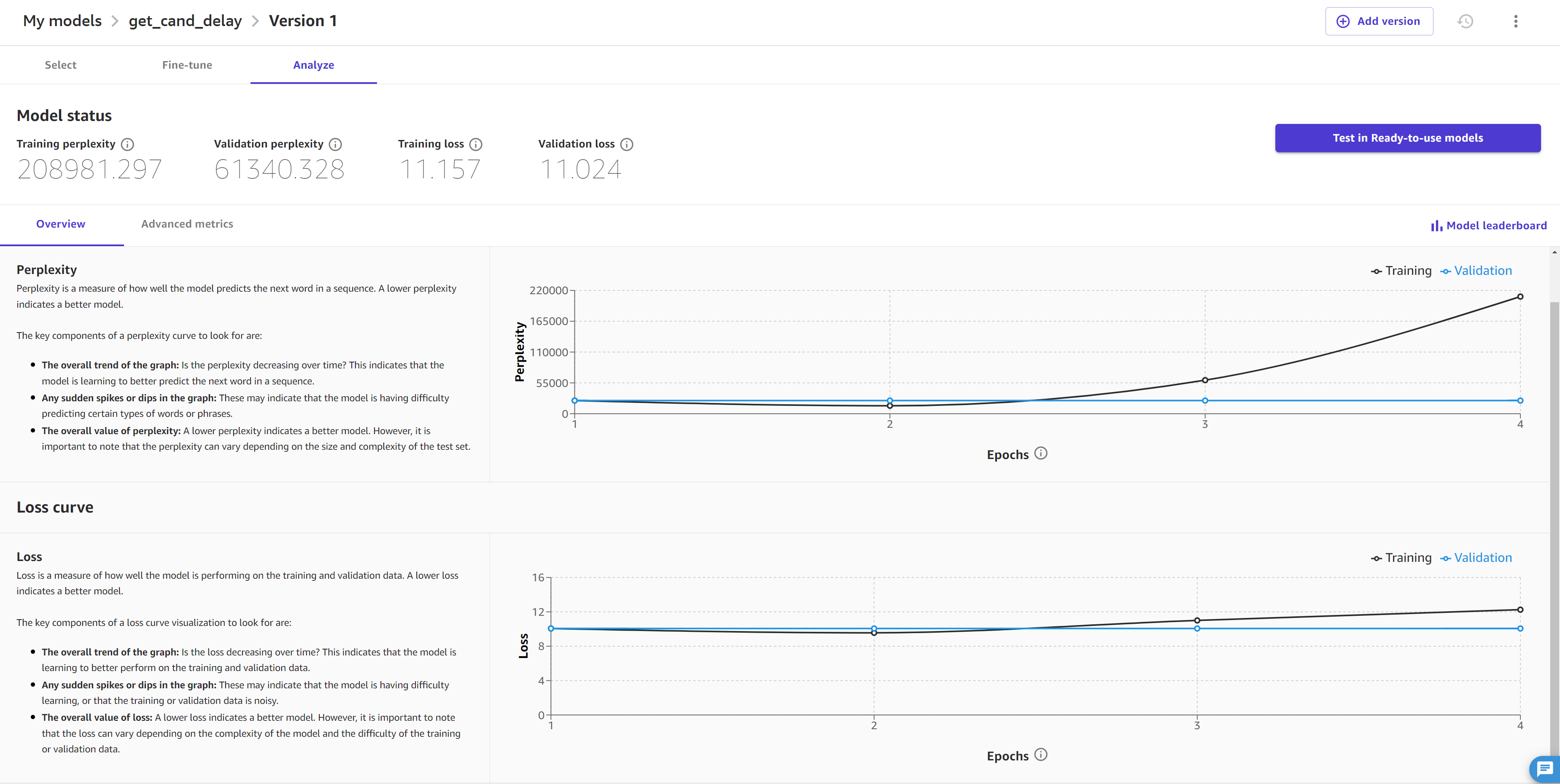
Task: Select the Select tab
Action: [x=60, y=64]
